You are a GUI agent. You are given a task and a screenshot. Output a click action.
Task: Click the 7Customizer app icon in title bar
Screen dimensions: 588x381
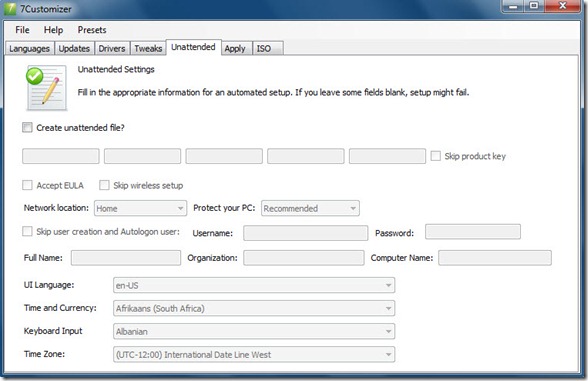coord(10,9)
